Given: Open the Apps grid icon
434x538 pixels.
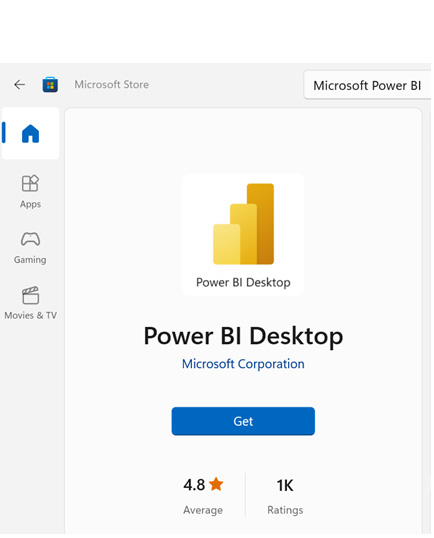Looking at the screenshot, I should click(30, 183).
